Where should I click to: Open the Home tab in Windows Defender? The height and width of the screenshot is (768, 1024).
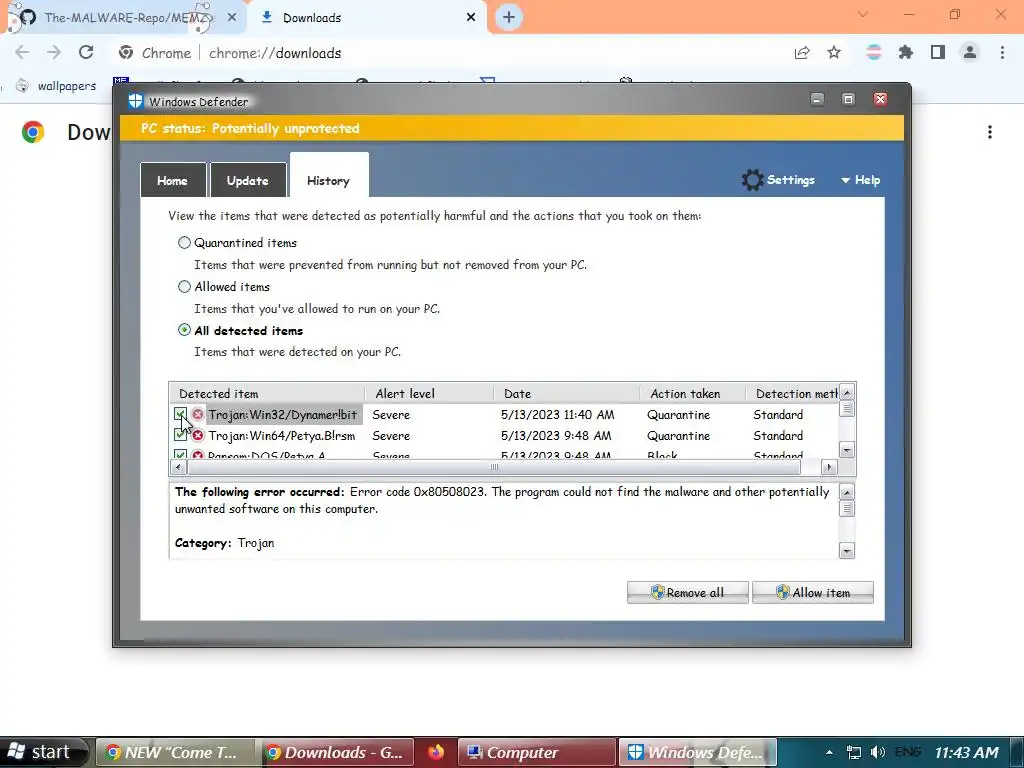173,180
